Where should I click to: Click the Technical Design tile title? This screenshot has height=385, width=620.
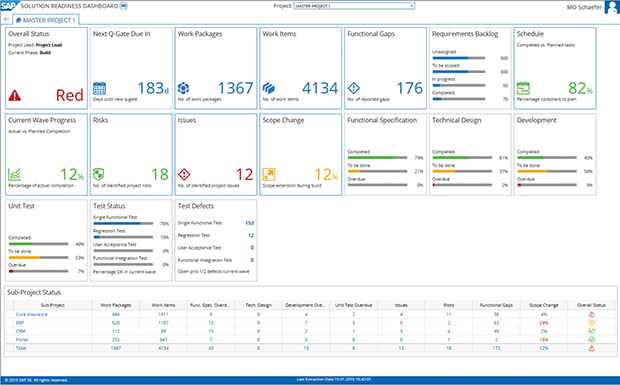pyautogui.click(x=456, y=120)
